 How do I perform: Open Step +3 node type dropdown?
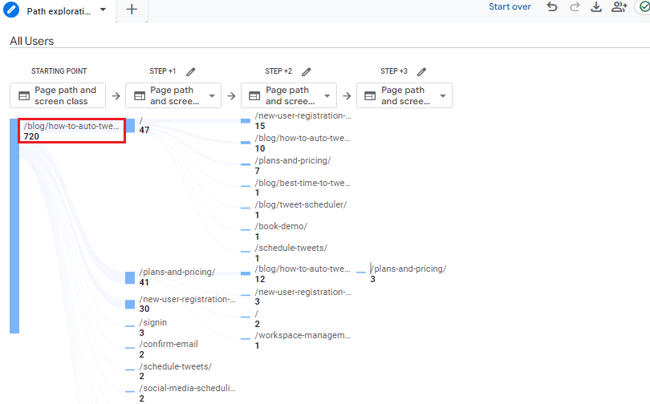[x=443, y=96]
